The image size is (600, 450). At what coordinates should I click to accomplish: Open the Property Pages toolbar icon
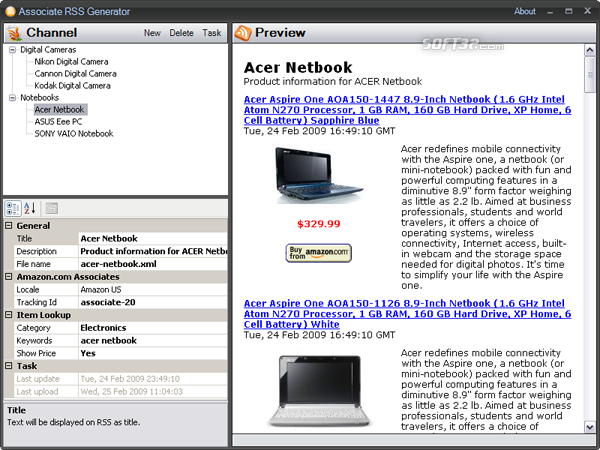click(52, 209)
